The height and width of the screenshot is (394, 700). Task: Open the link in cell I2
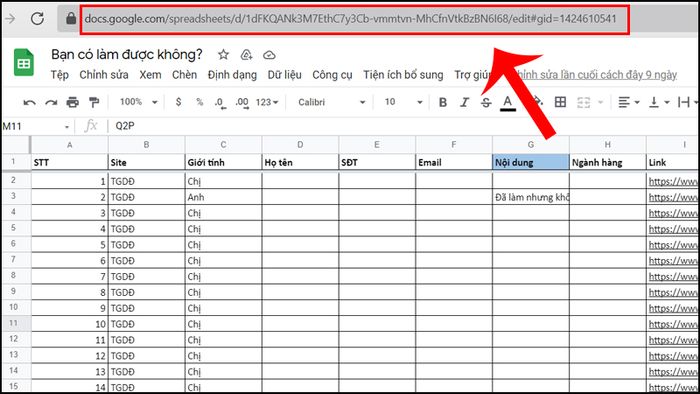point(673,181)
